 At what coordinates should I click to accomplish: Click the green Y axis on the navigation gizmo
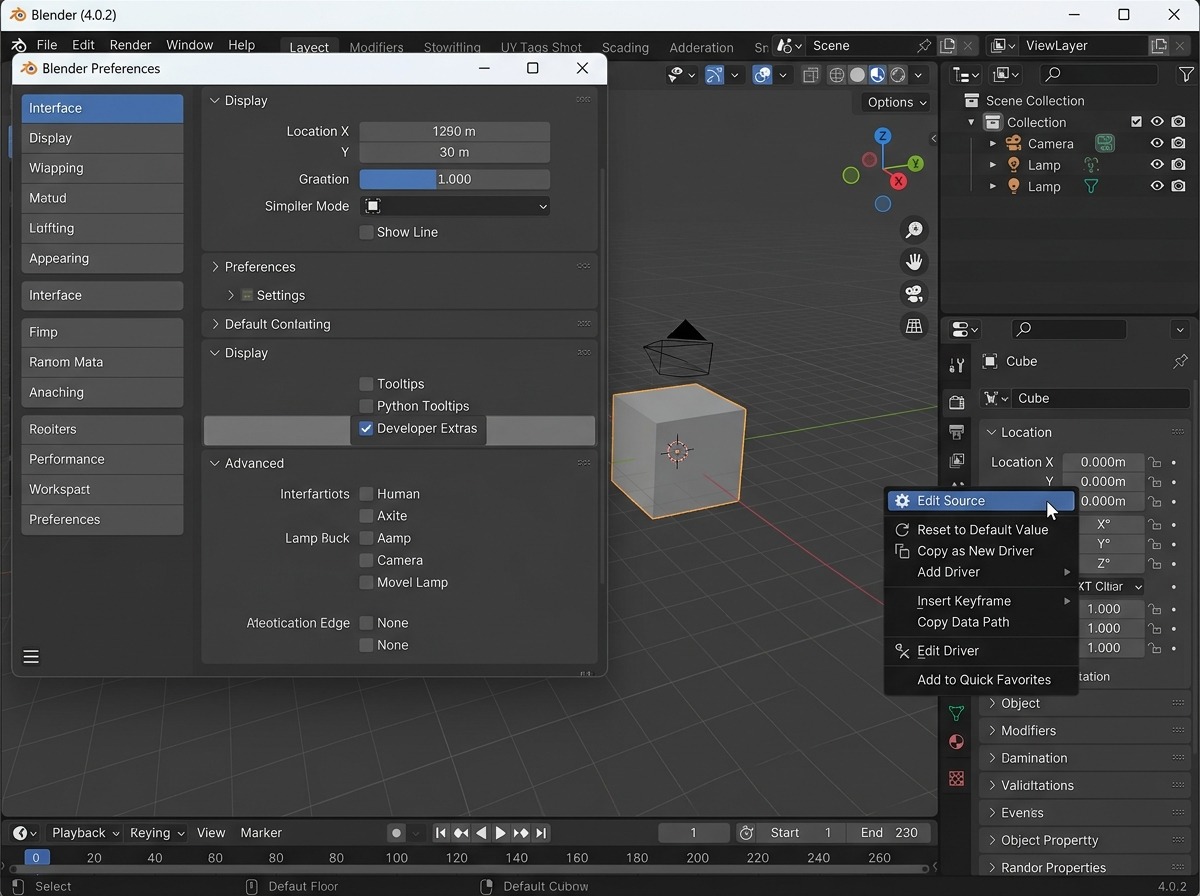click(x=915, y=163)
